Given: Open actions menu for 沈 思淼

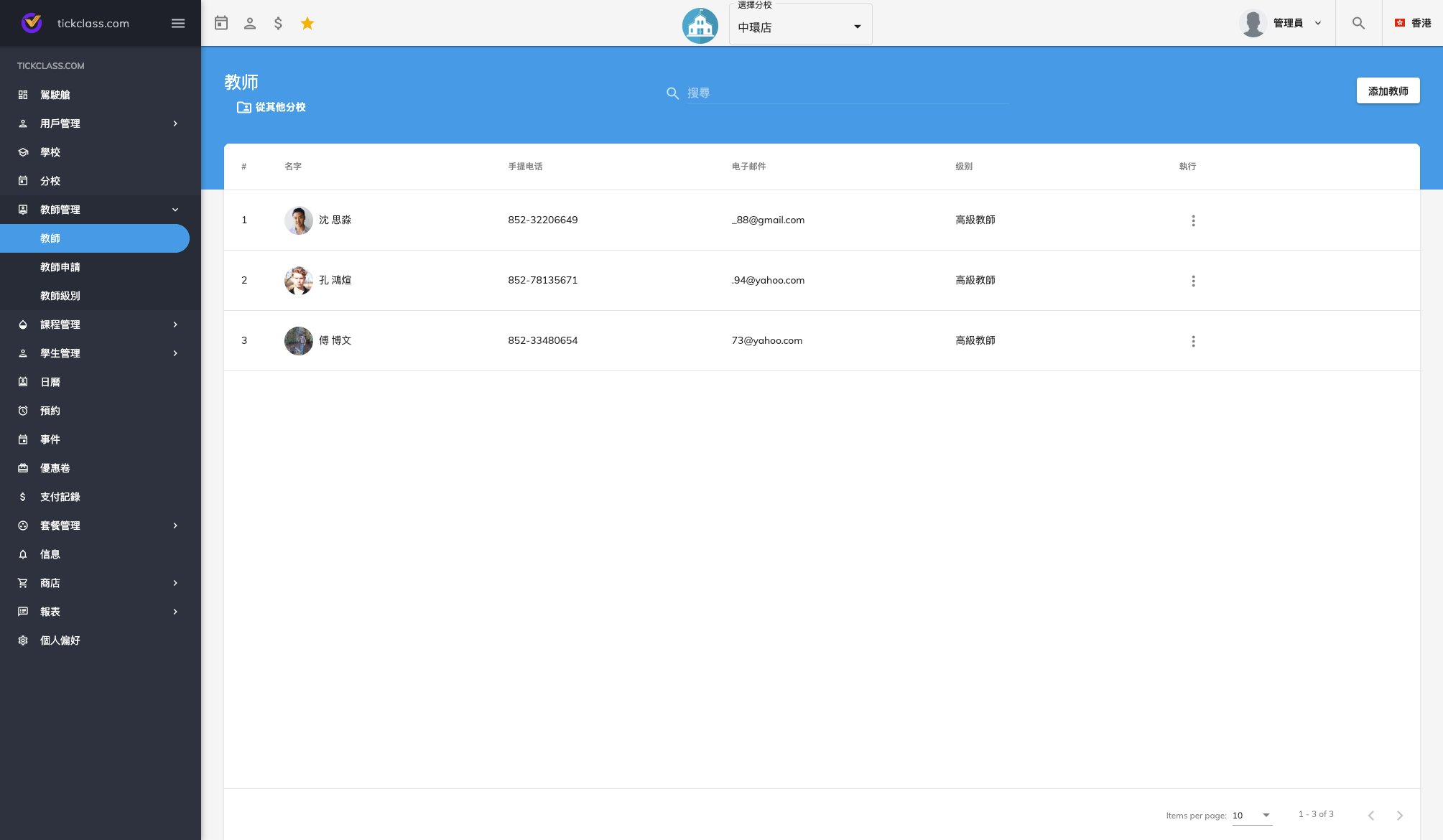Looking at the screenshot, I should tap(1193, 220).
